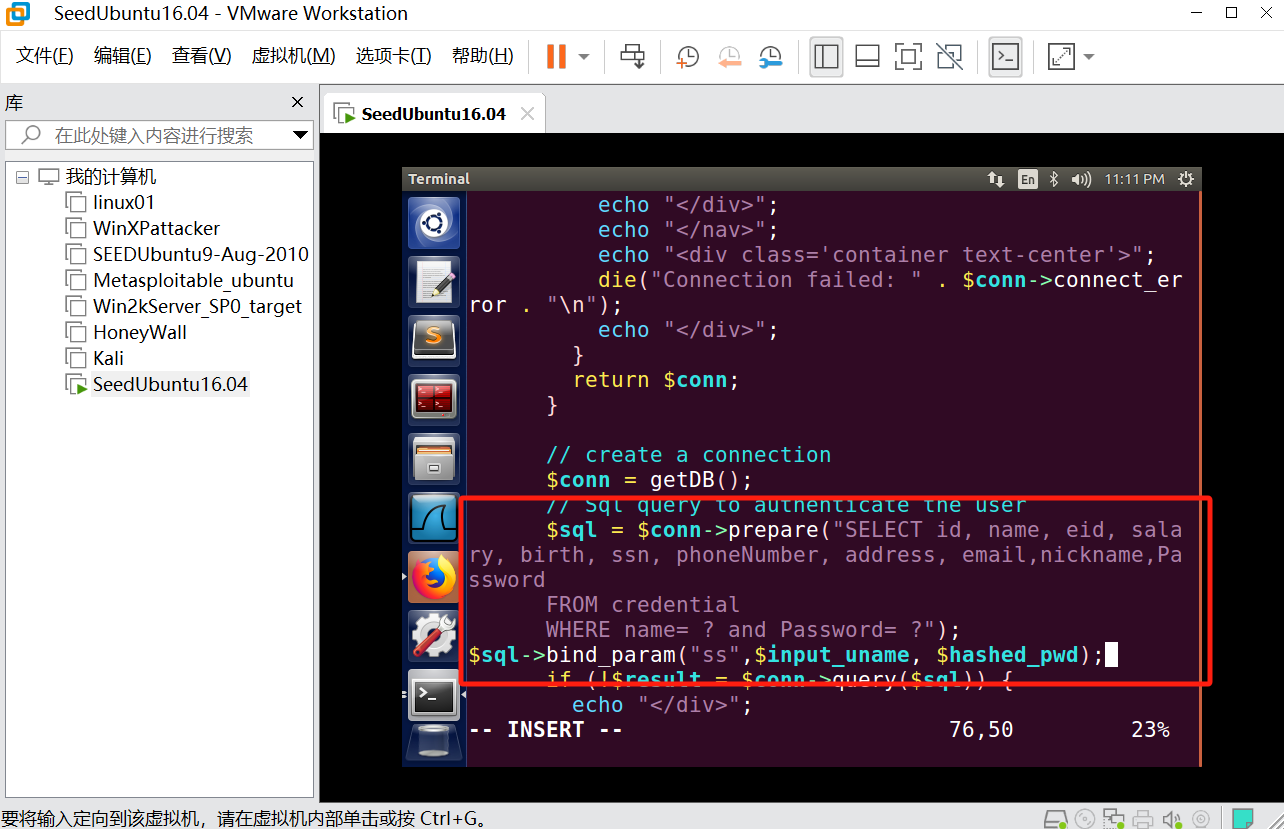Image resolution: width=1284 pixels, height=829 pixels.
Task: Toggle the console view toolbar button
Action: pyautogui.click(x=1005, y=57)
